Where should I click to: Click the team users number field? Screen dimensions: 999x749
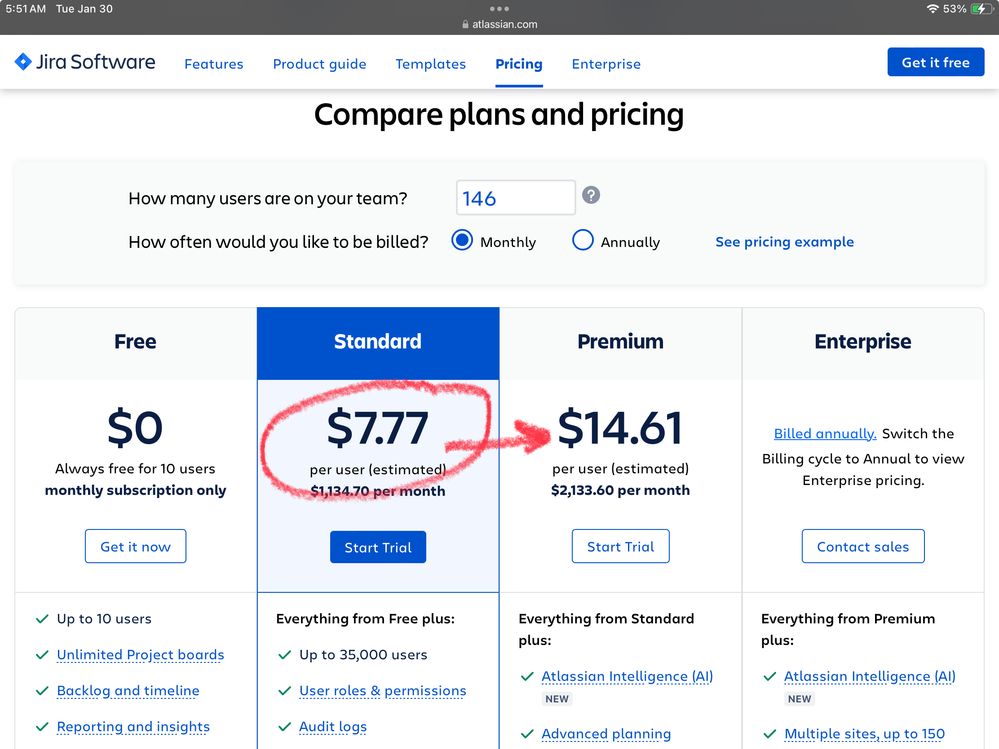(x=515, y=198)
